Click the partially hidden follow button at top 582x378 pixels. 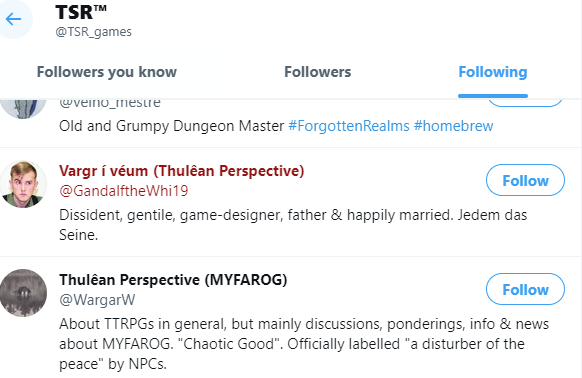525,103
